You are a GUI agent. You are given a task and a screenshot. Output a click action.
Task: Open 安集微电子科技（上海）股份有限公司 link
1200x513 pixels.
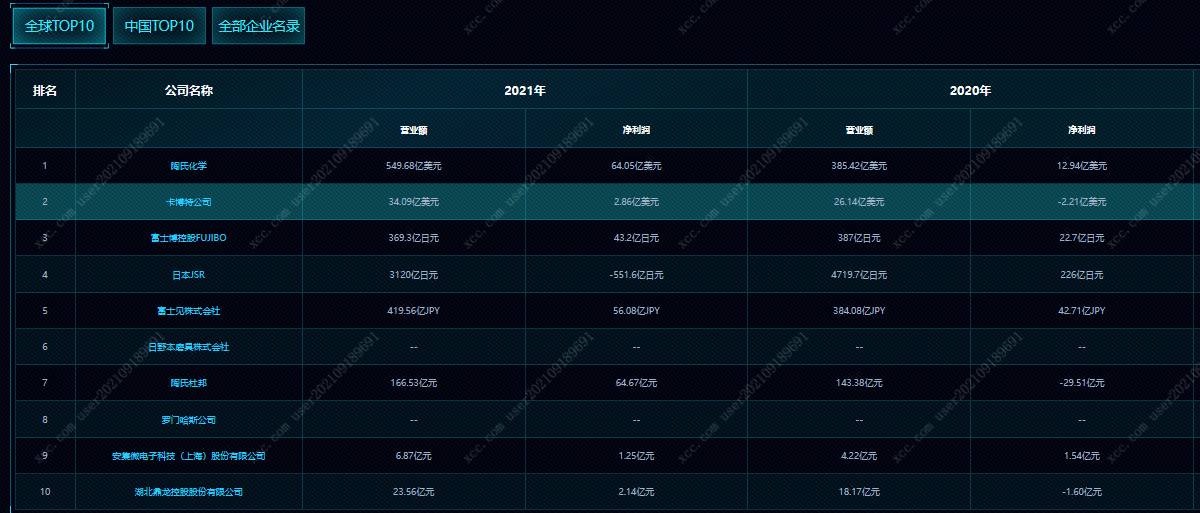click(188, 456)
